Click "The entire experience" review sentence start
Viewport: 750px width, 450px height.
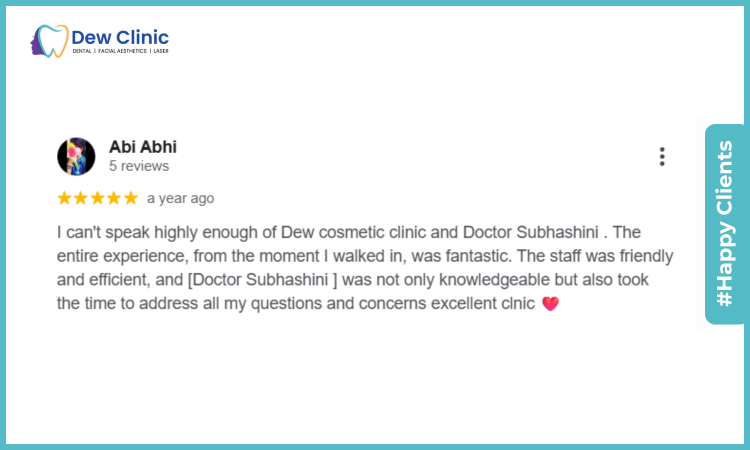pyautogui.click(x=620, y=231)
